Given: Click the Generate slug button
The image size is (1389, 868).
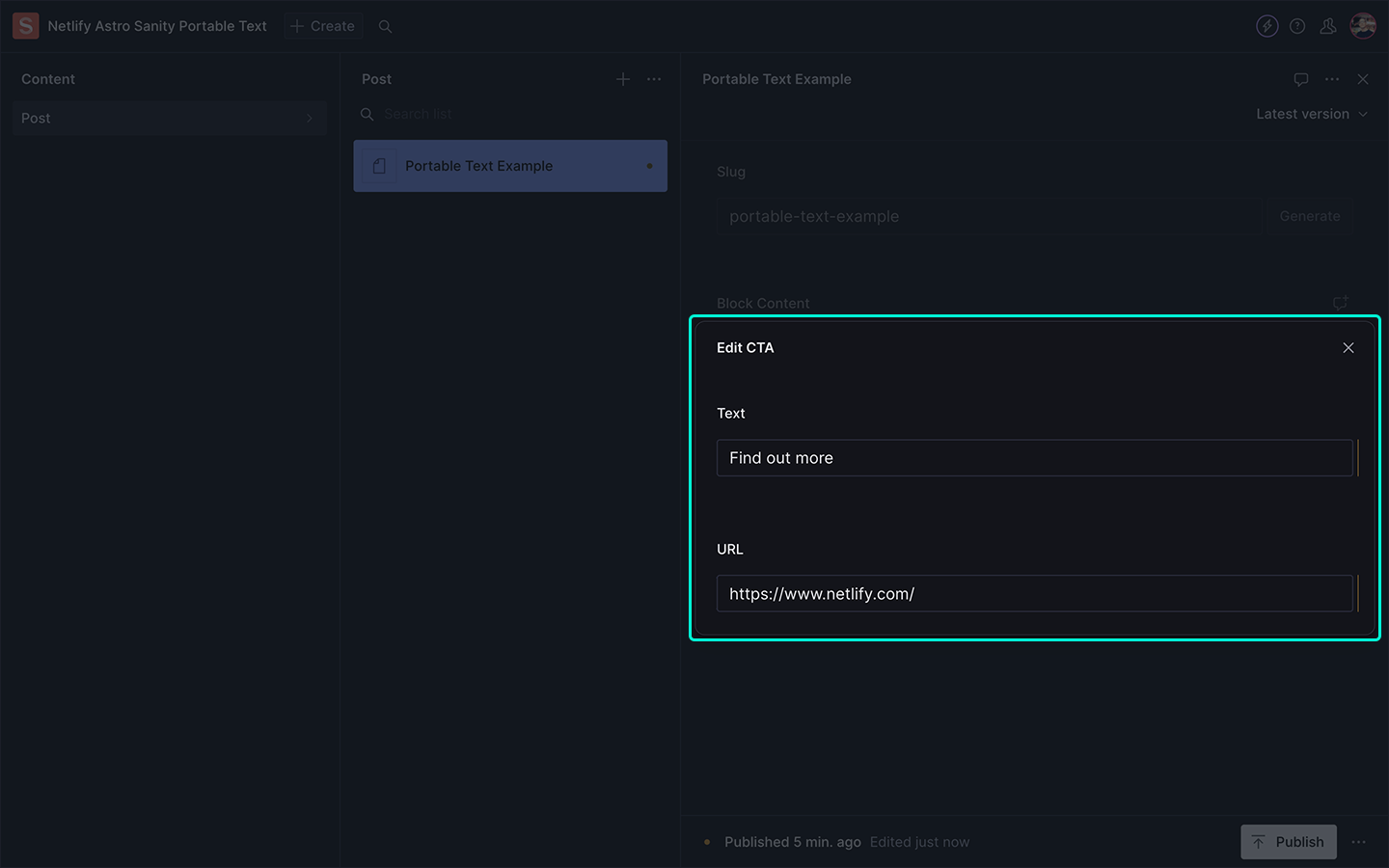Looking at the screenshot, I should 1310,216.
